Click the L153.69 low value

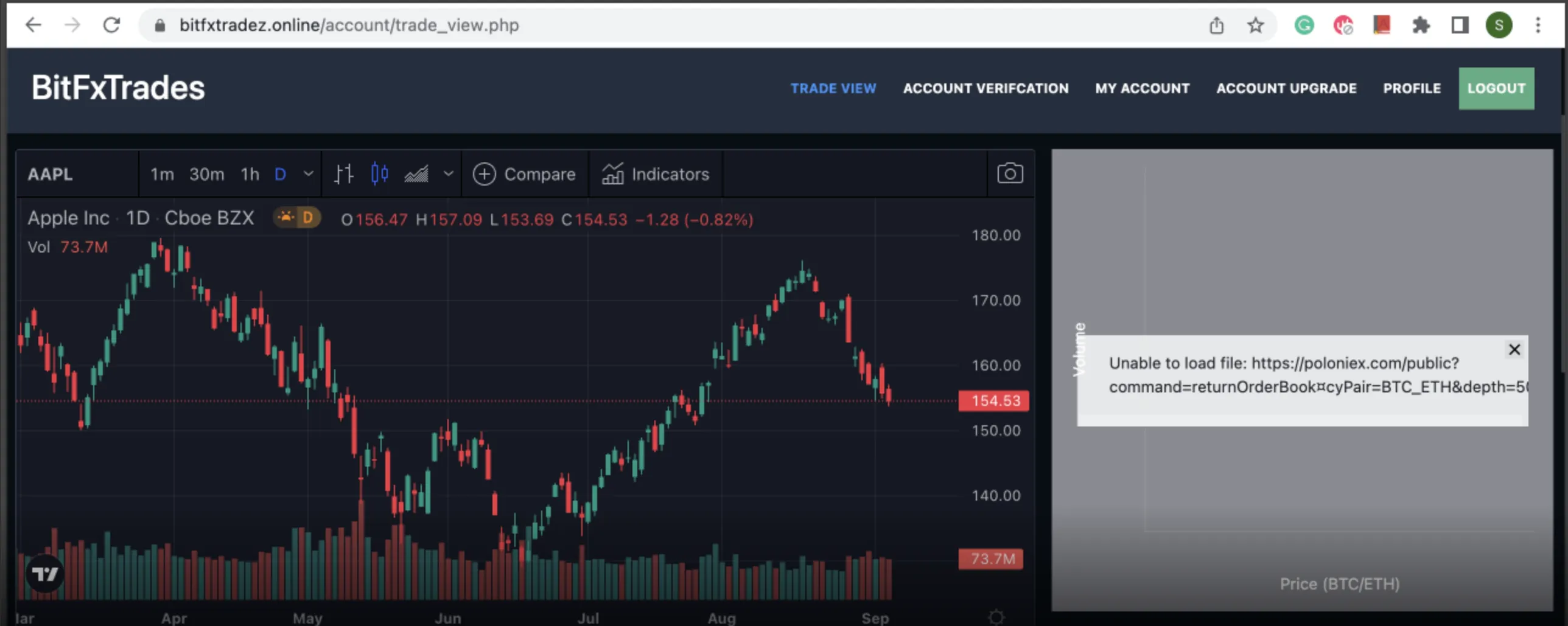pos(522,220)
